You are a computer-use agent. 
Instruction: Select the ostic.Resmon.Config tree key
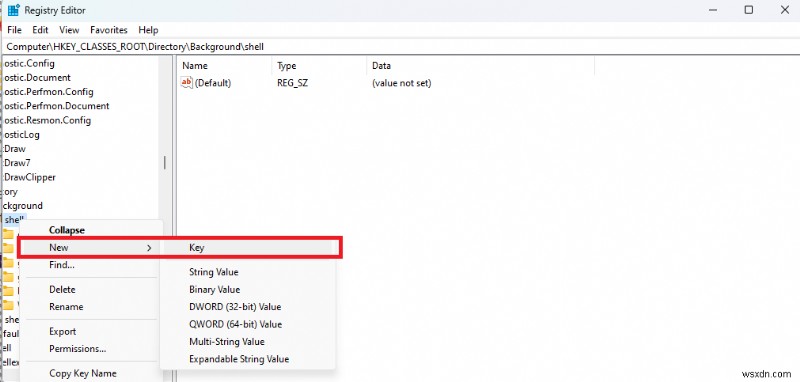[47, 120]
